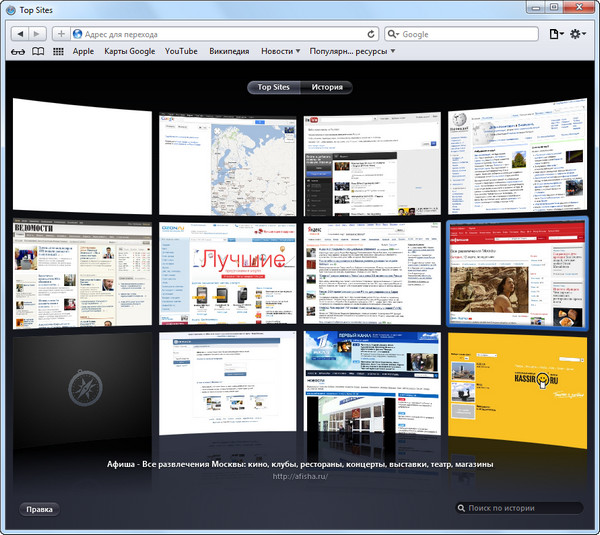Open the Reading List glasses icon

18,51
